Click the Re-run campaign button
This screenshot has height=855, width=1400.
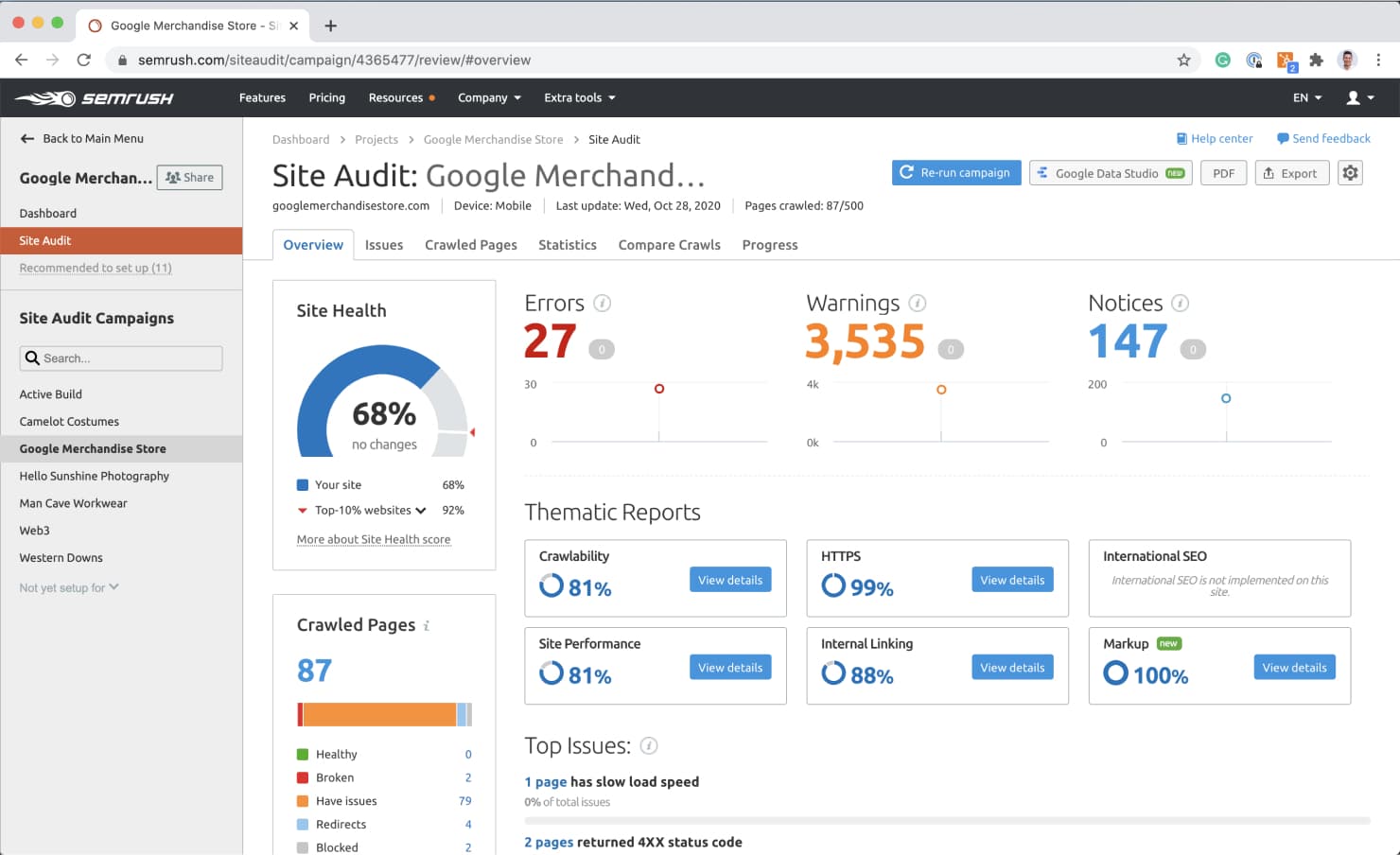tap(955, 172)
